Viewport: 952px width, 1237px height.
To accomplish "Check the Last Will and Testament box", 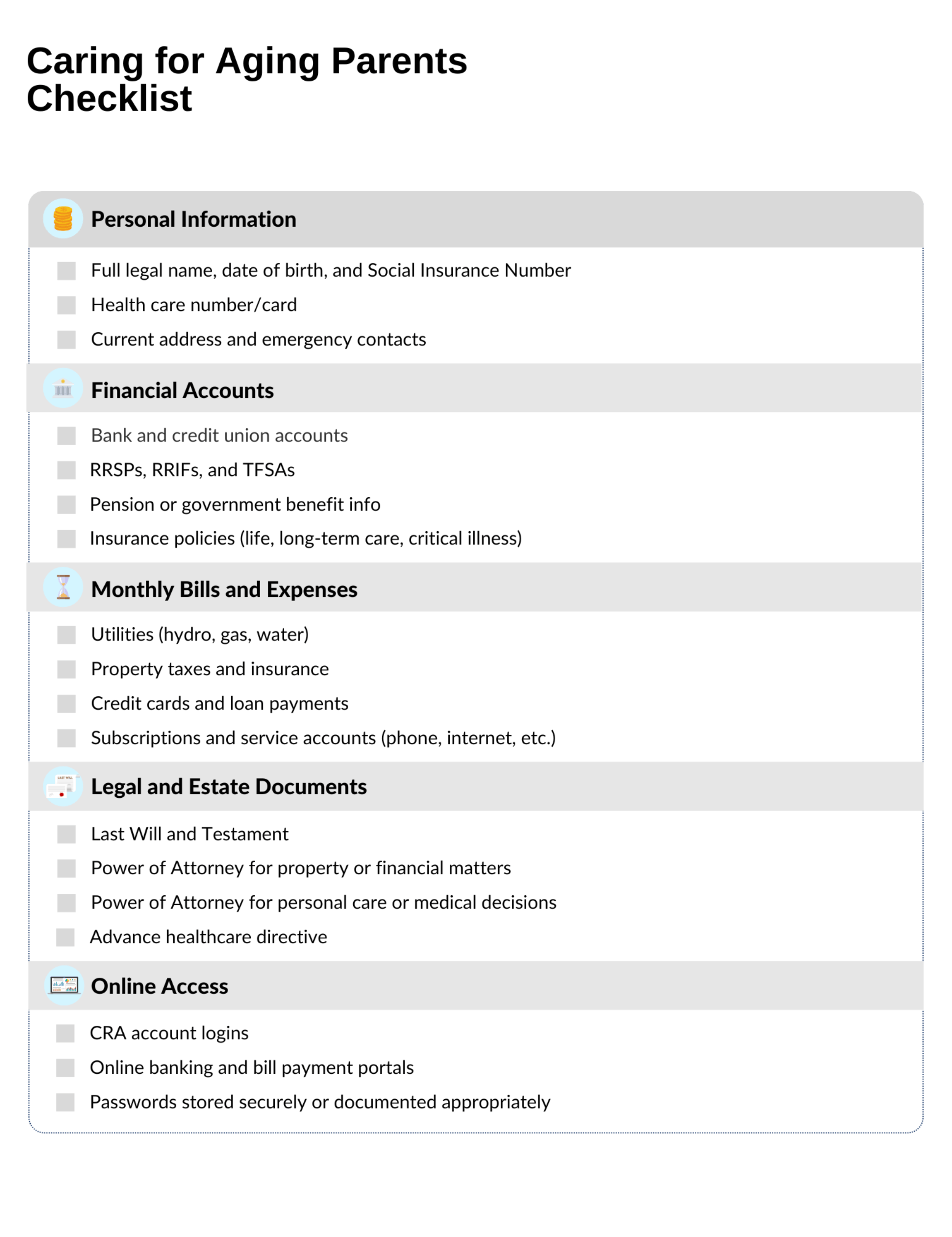I will (66, 834).
